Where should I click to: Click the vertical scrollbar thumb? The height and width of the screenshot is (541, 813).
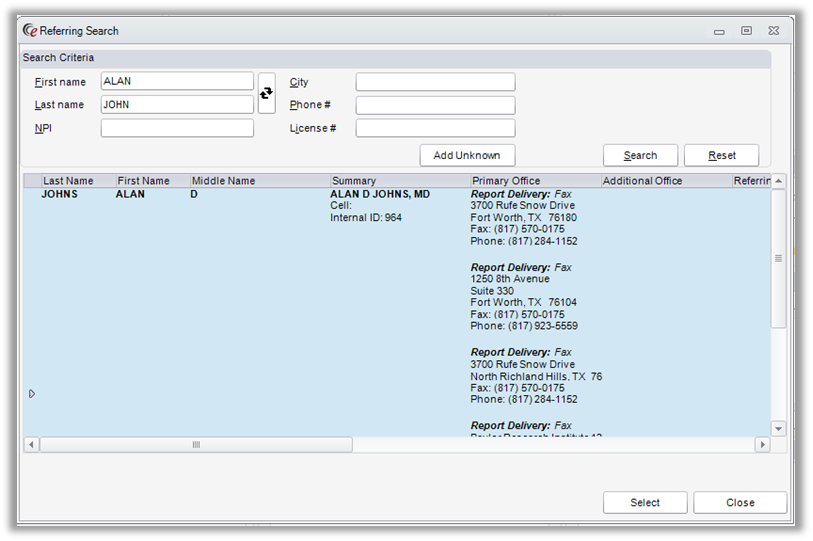coord(779,258)
